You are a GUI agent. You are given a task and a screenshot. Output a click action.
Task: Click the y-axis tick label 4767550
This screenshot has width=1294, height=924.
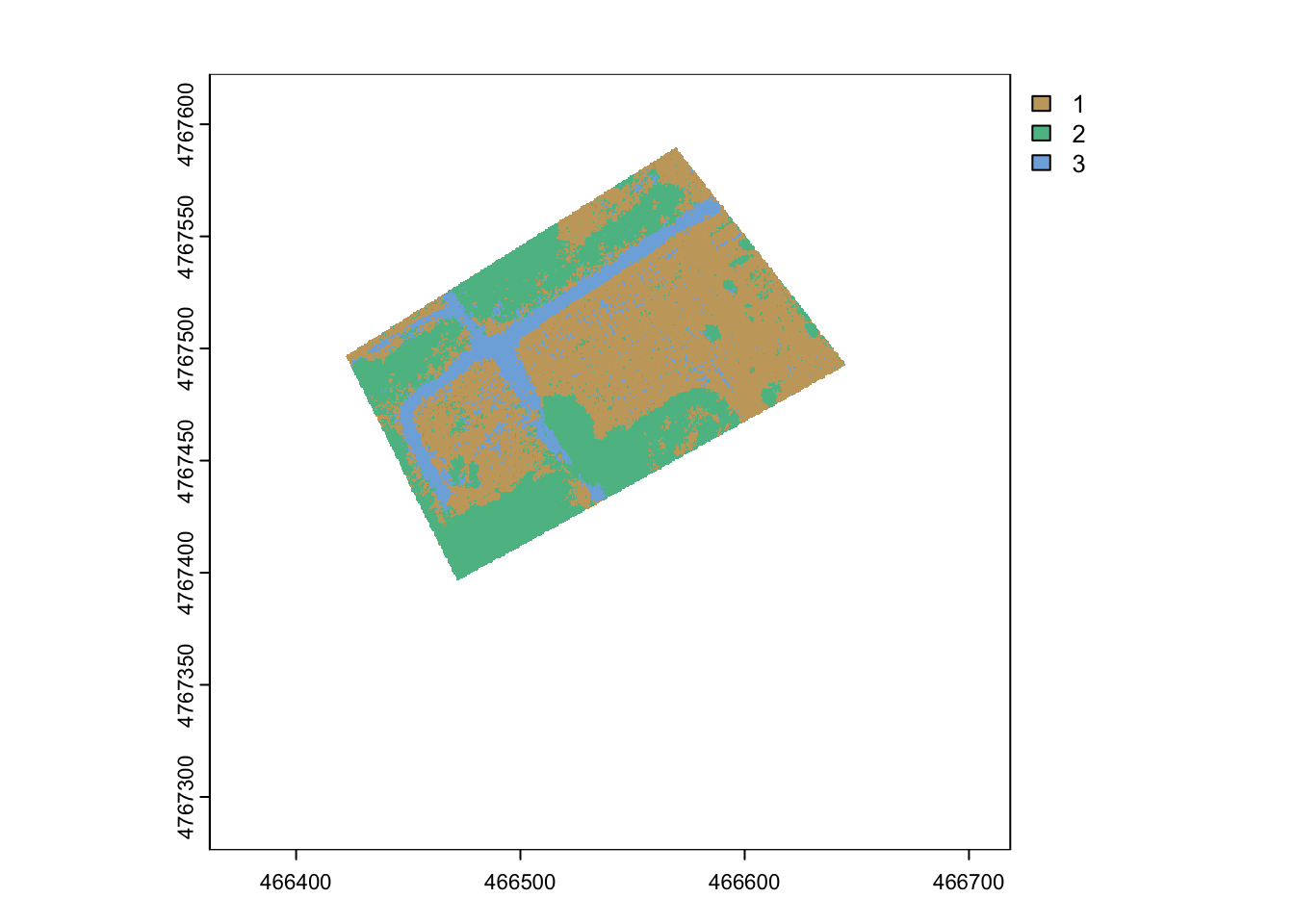click(187, 237)
